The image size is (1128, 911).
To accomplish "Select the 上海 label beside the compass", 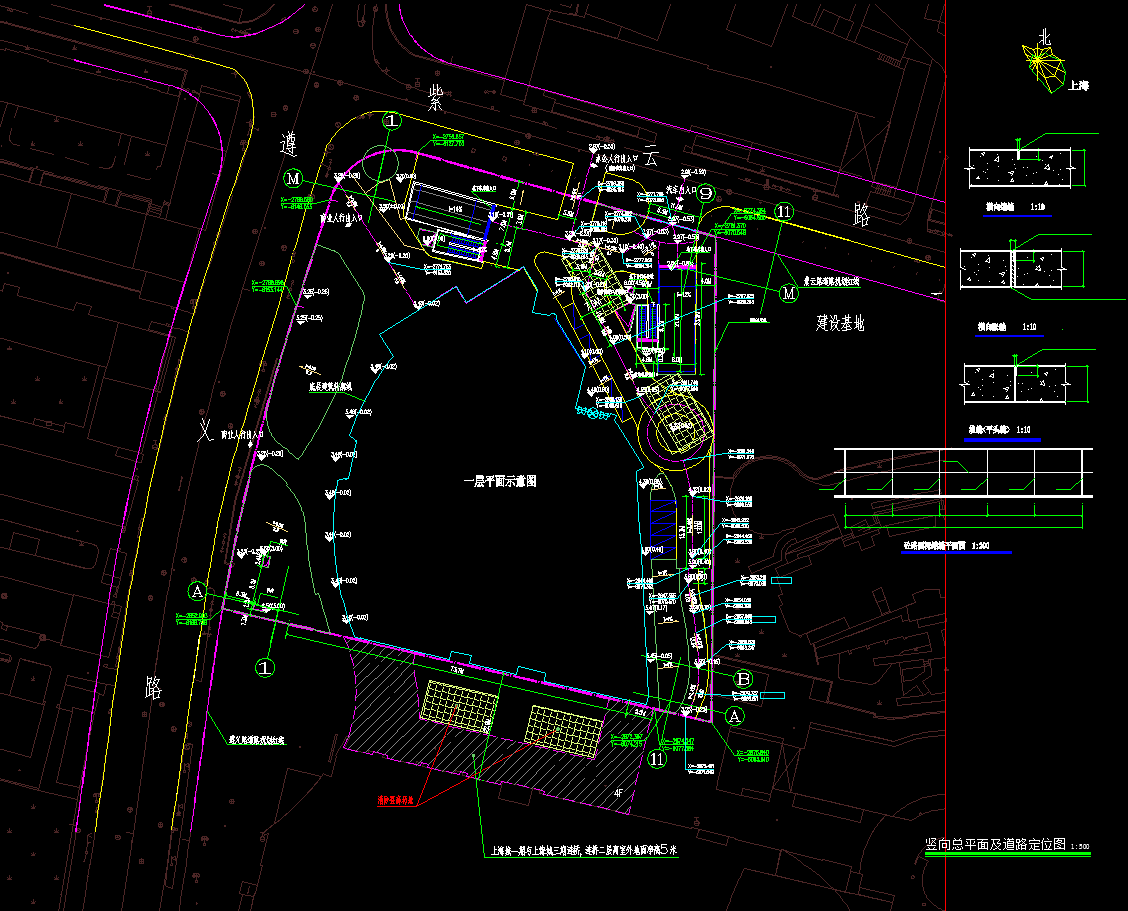I will click(x=1078, y=86).
